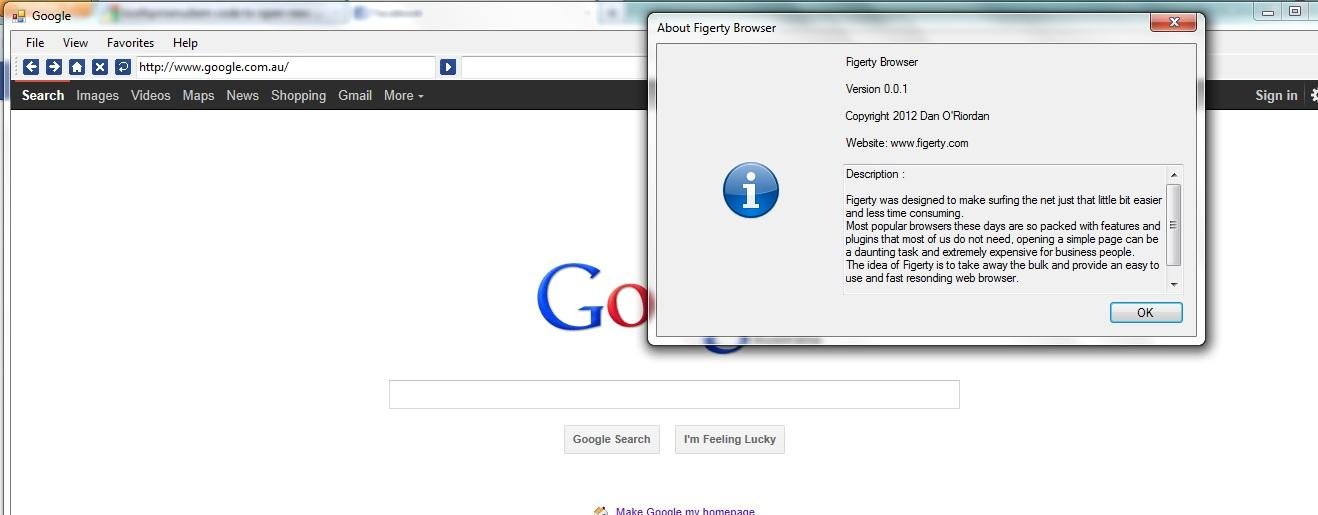The width and height of the screenshot is (1318, 515).
Task: Click the description scroll up arrow
Action: pyautogui.click(x=1174, y=174)
